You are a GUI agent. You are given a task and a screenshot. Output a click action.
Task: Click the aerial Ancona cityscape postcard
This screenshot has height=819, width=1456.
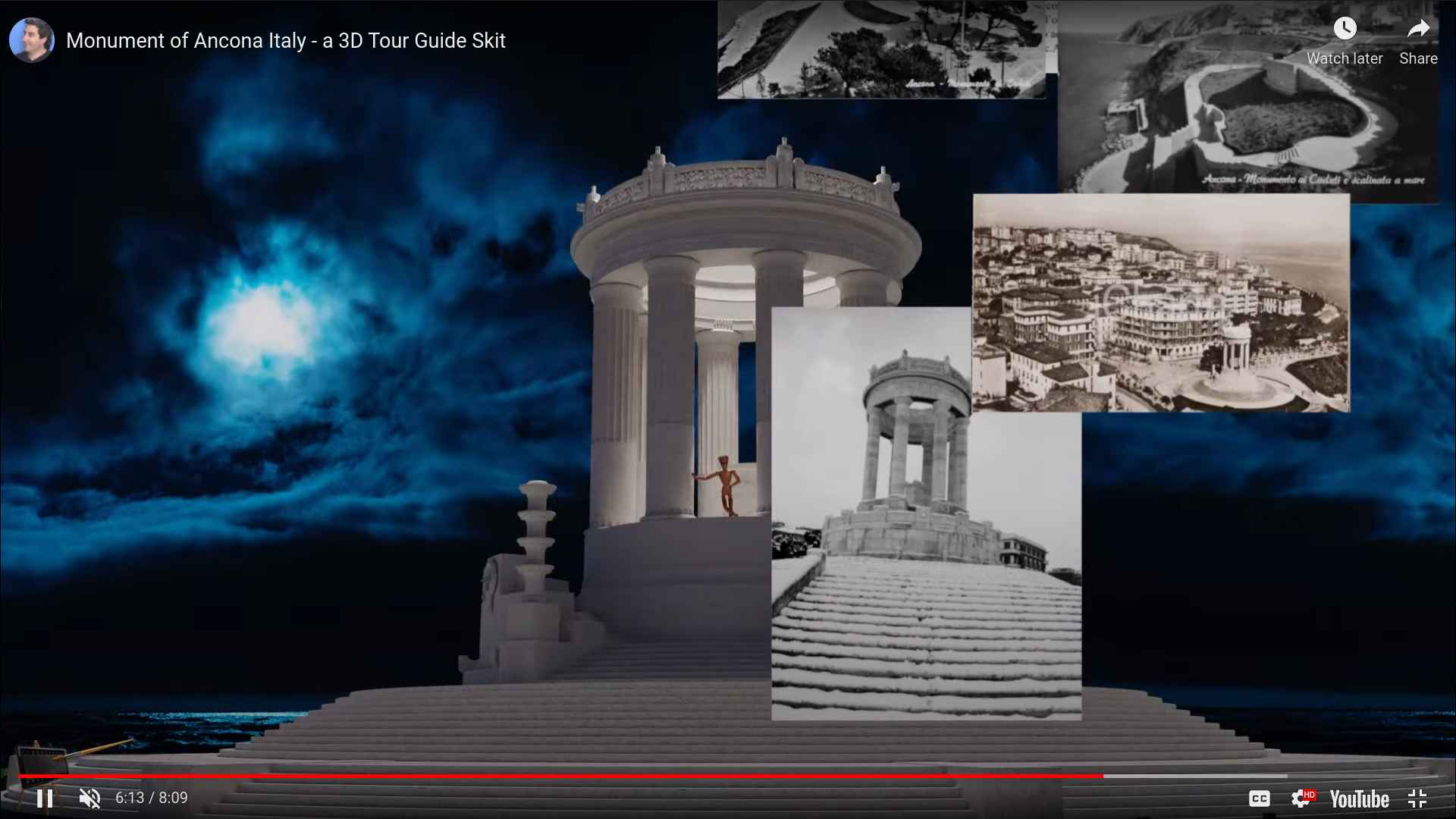[1160, 303]
